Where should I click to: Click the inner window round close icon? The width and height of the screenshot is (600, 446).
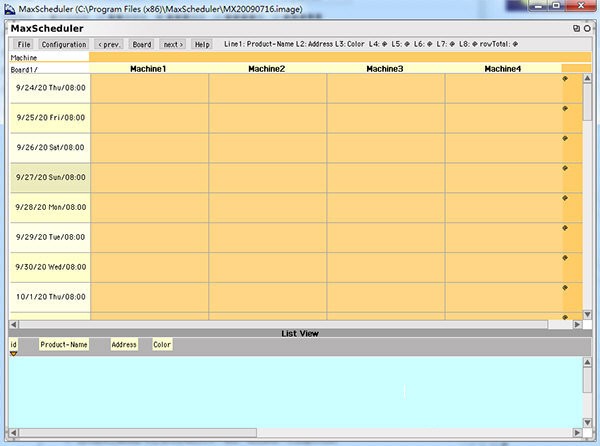click(587, 28)
